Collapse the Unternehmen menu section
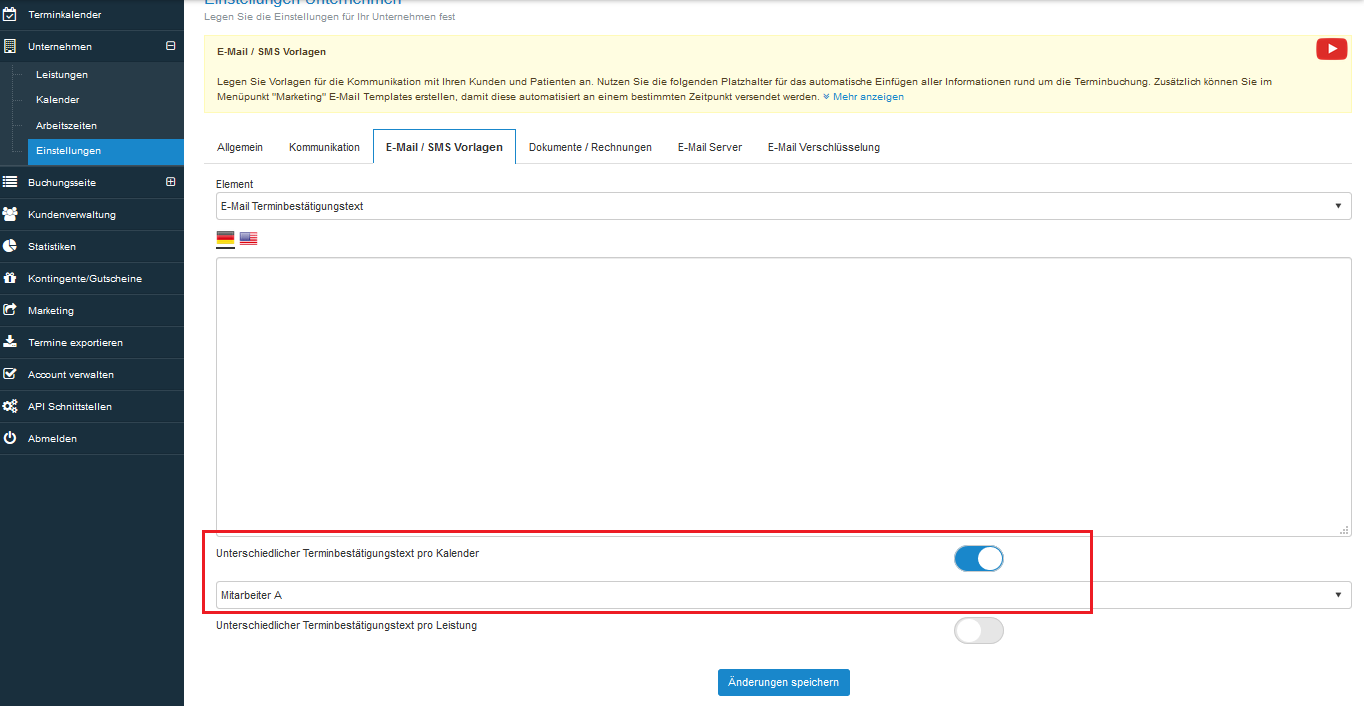Viewport: 1364px width, 706px height. [x=170, y=46]
